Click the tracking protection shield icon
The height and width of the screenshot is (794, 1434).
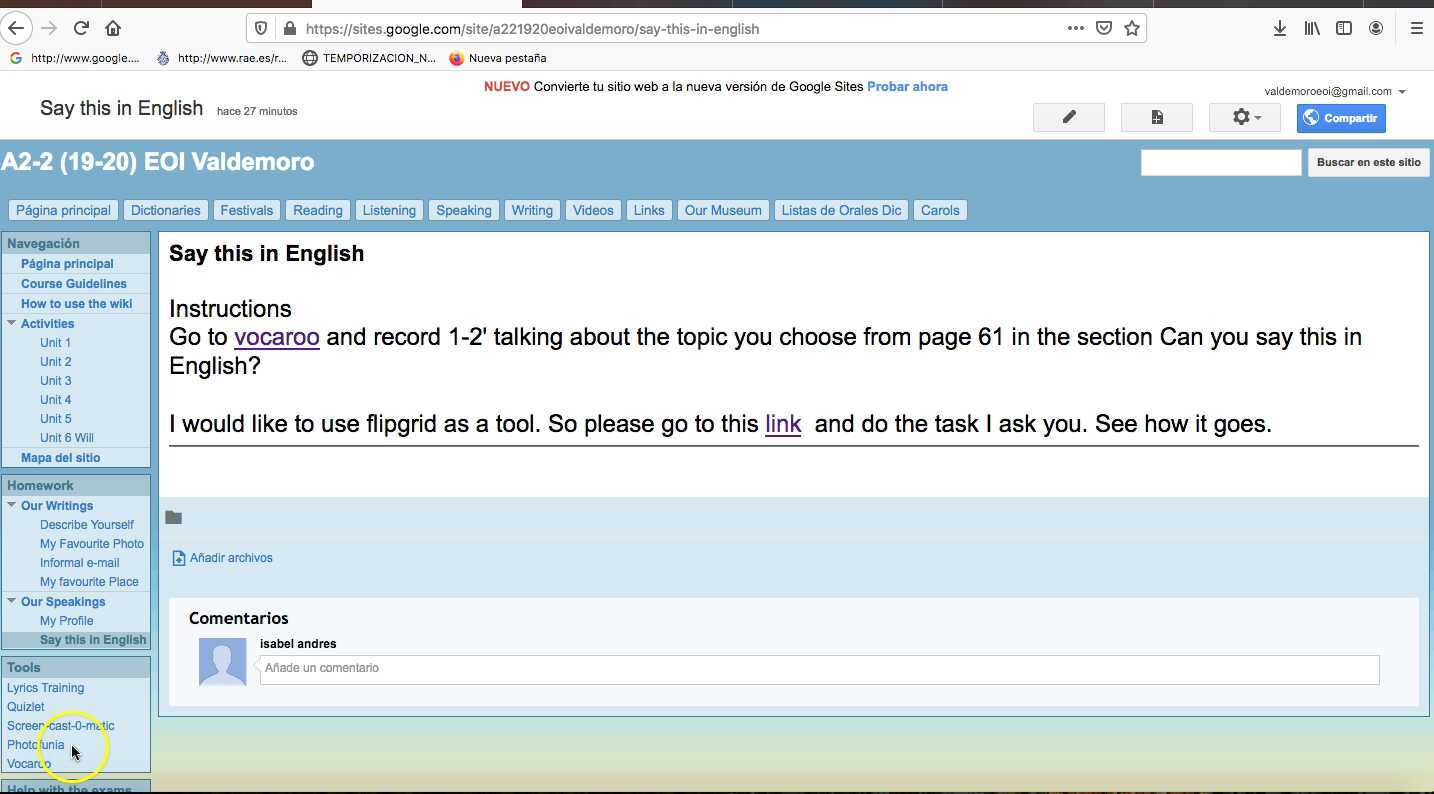(260, 28)
